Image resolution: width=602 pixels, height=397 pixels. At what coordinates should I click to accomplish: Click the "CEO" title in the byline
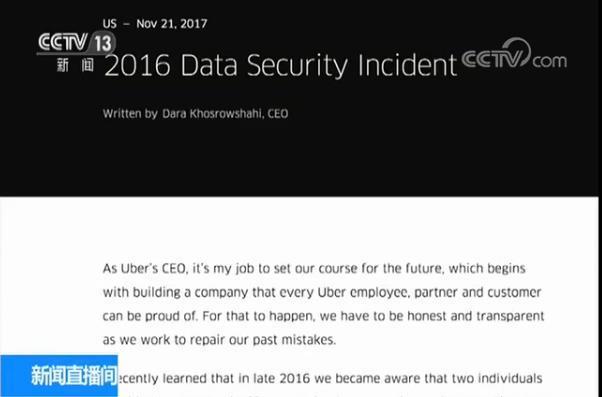click(278, 114)
